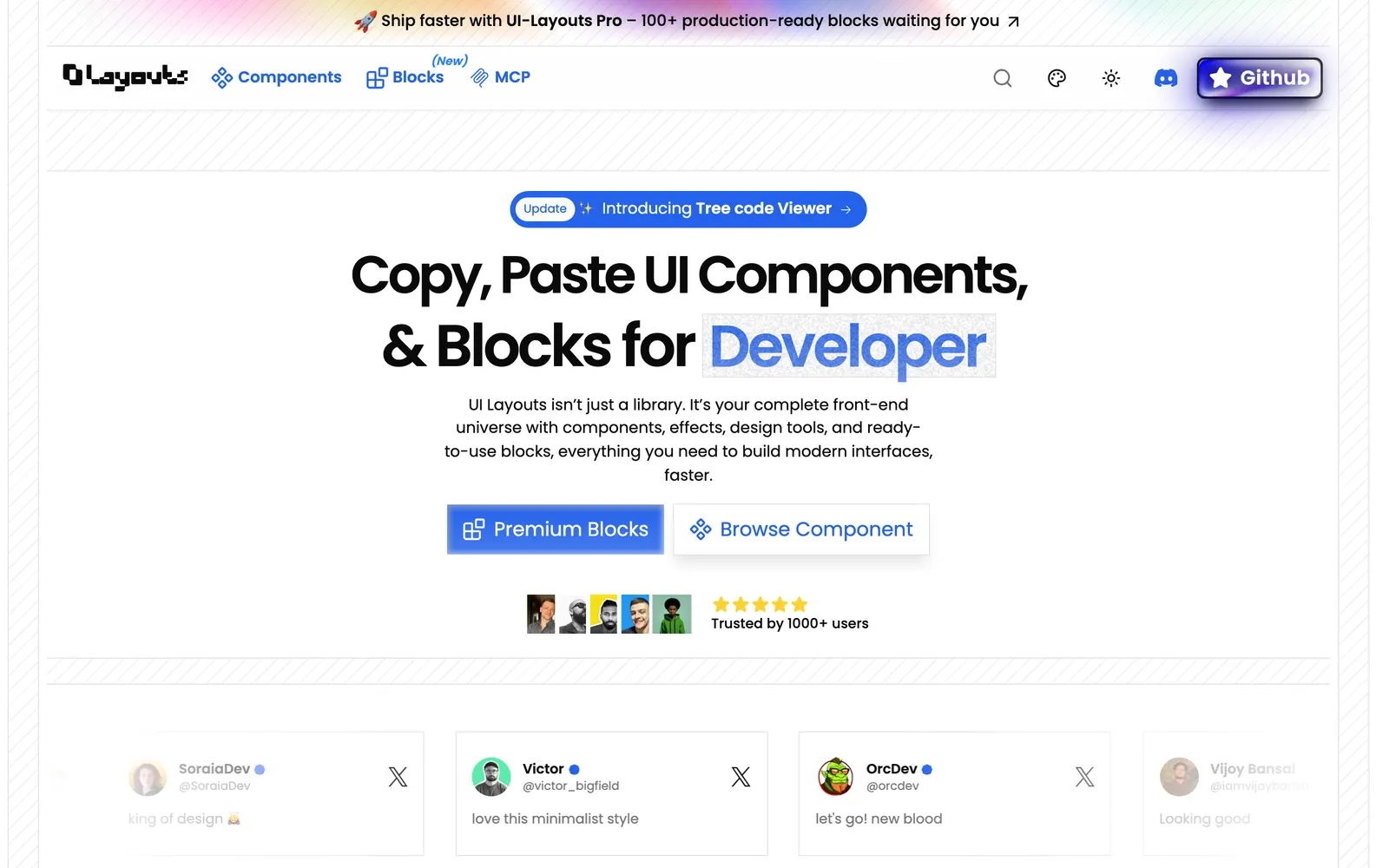Click the icon on Premium Blocks button
Image resolution: width=1389 pixels, height=868 pixels.
click(x=474, y=529)
